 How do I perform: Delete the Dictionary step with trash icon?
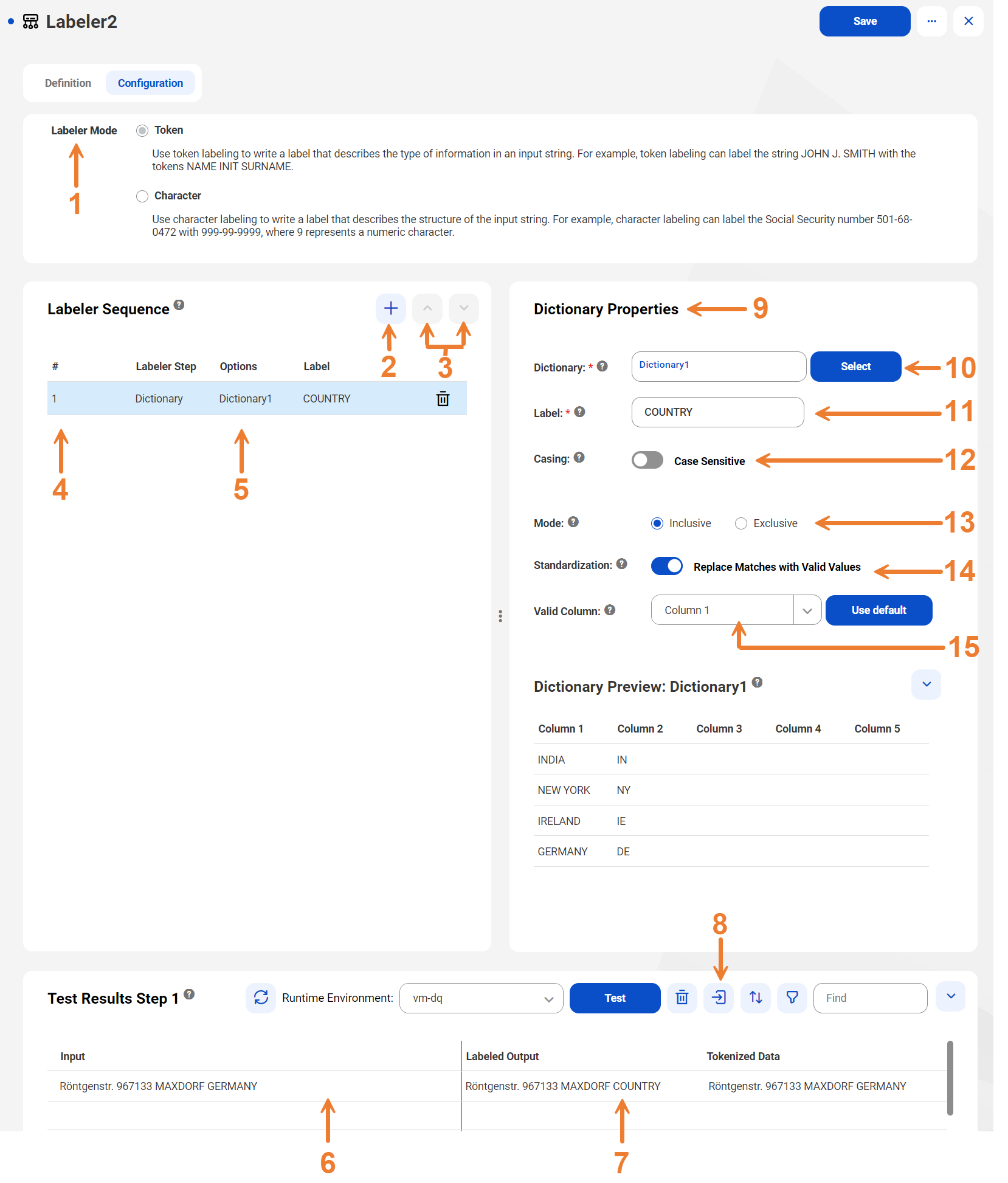point(443,399)
